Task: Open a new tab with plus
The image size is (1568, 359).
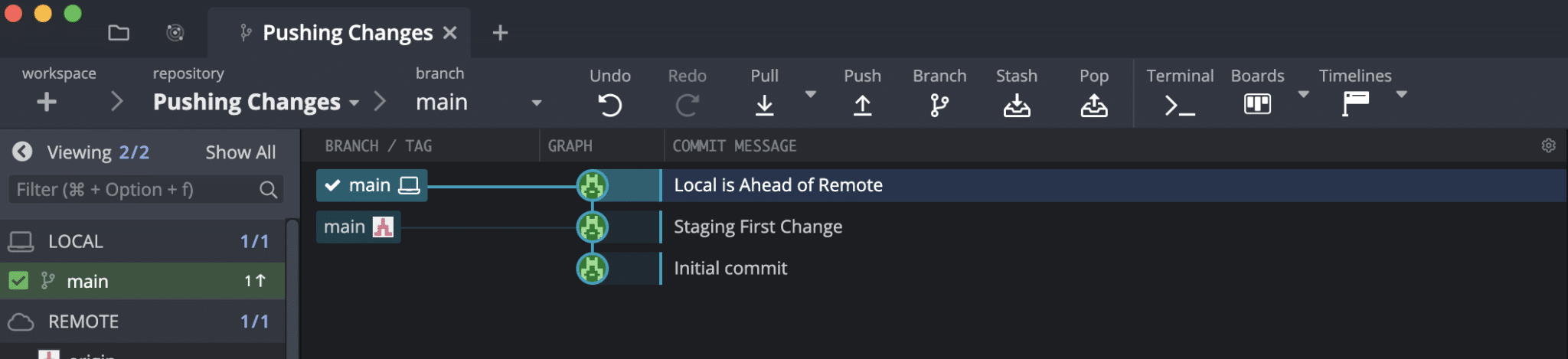Action: [x=500, y=33]
